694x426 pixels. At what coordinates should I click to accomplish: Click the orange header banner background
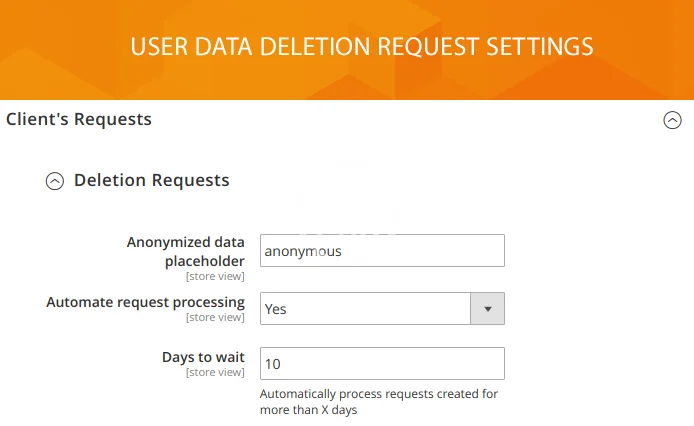[60, 50]
